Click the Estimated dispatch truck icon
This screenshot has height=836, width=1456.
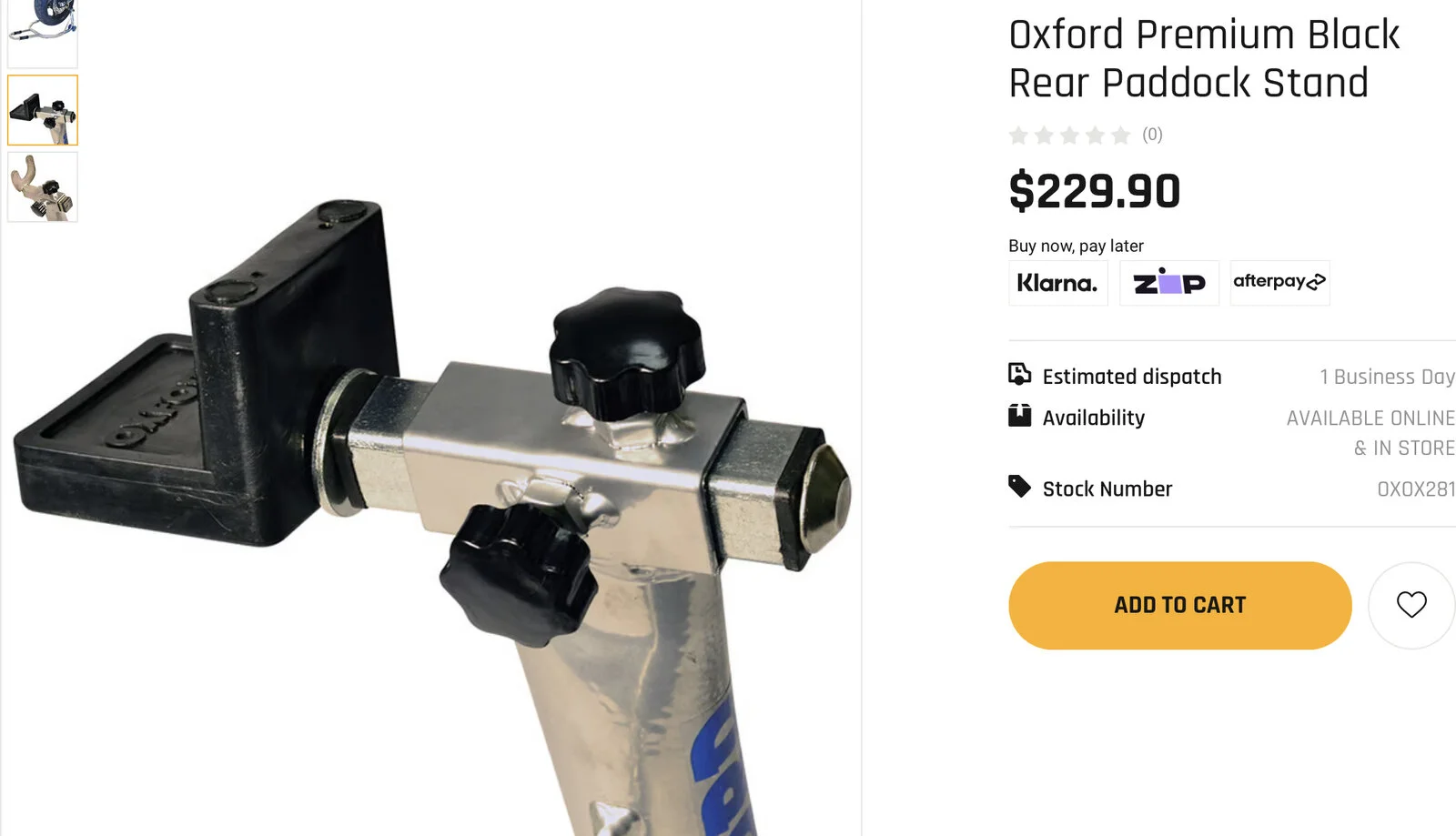click(x=1019, y=374)
